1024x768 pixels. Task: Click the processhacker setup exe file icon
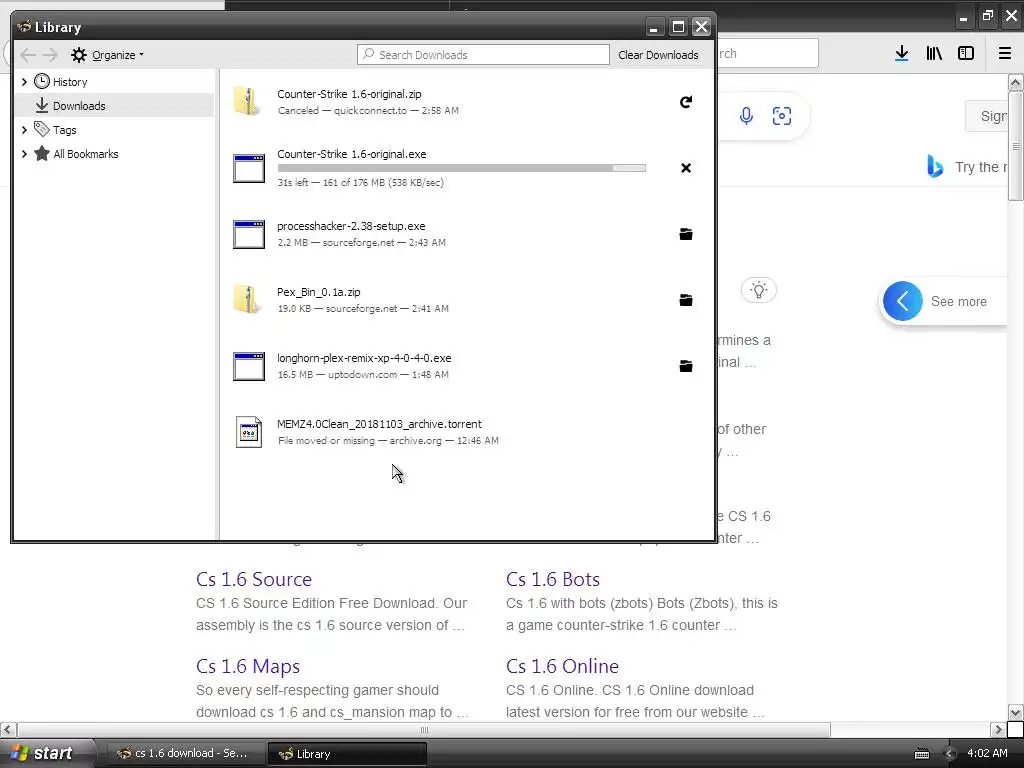(249, 234)
